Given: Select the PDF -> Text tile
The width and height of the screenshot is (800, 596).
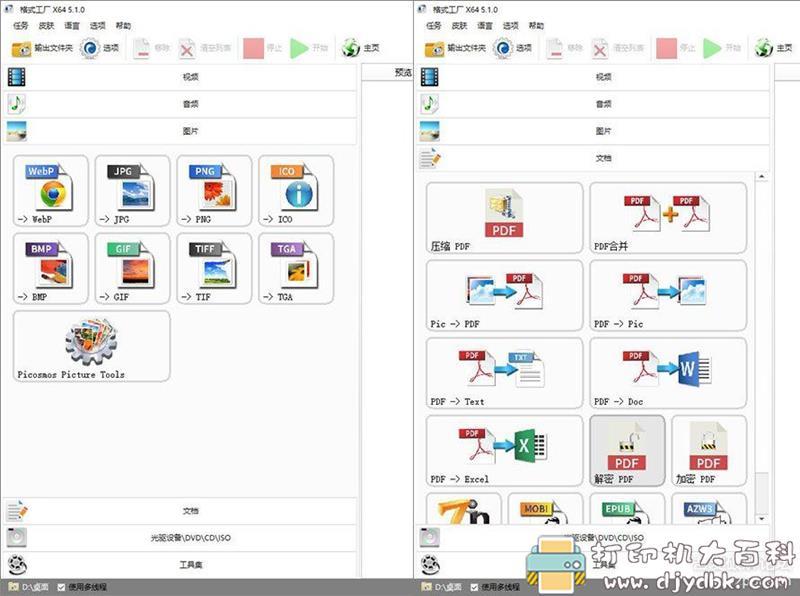Looking at the screenshot, I should point(504,373).
